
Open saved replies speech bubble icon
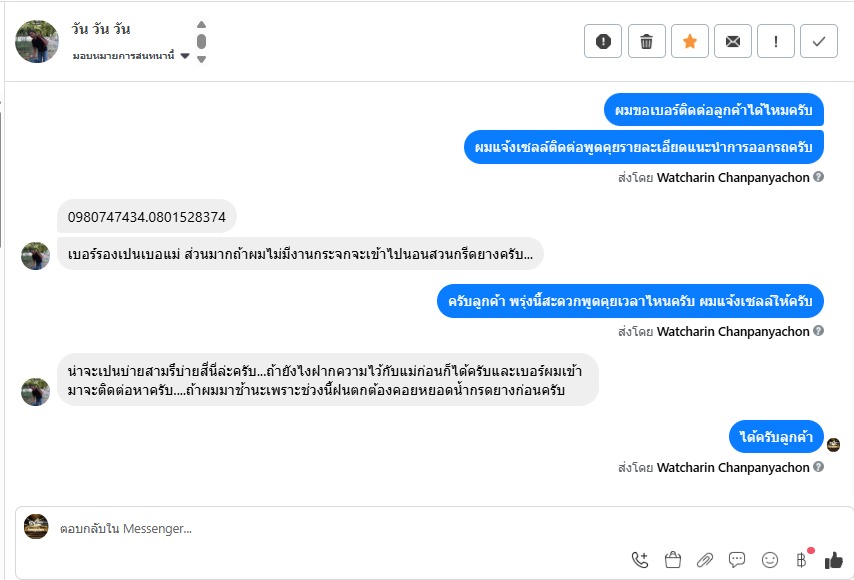pos(737,560)
